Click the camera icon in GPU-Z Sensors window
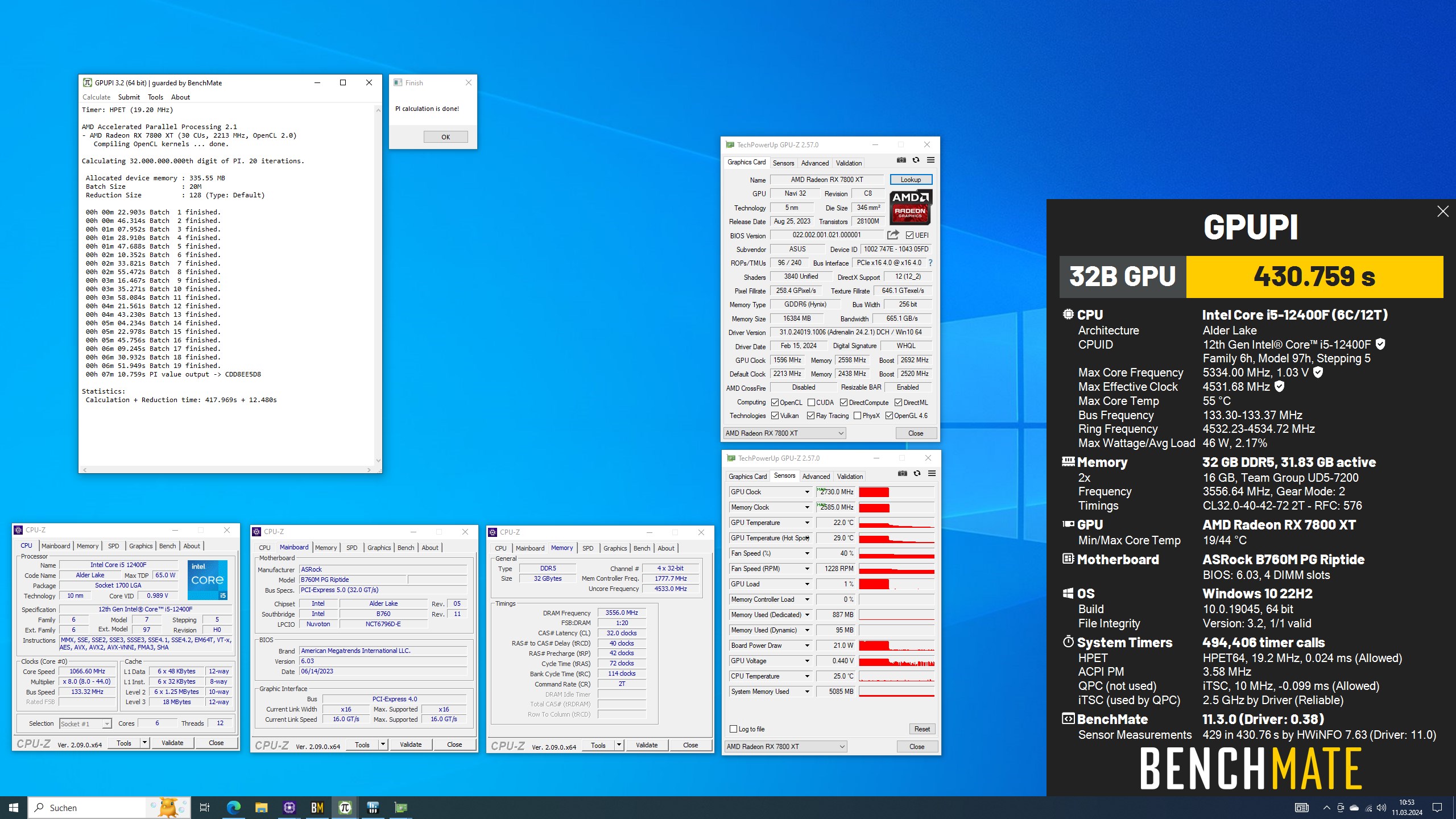Image resolution: width=1456 pixels, height=819 pixels. 903,474
